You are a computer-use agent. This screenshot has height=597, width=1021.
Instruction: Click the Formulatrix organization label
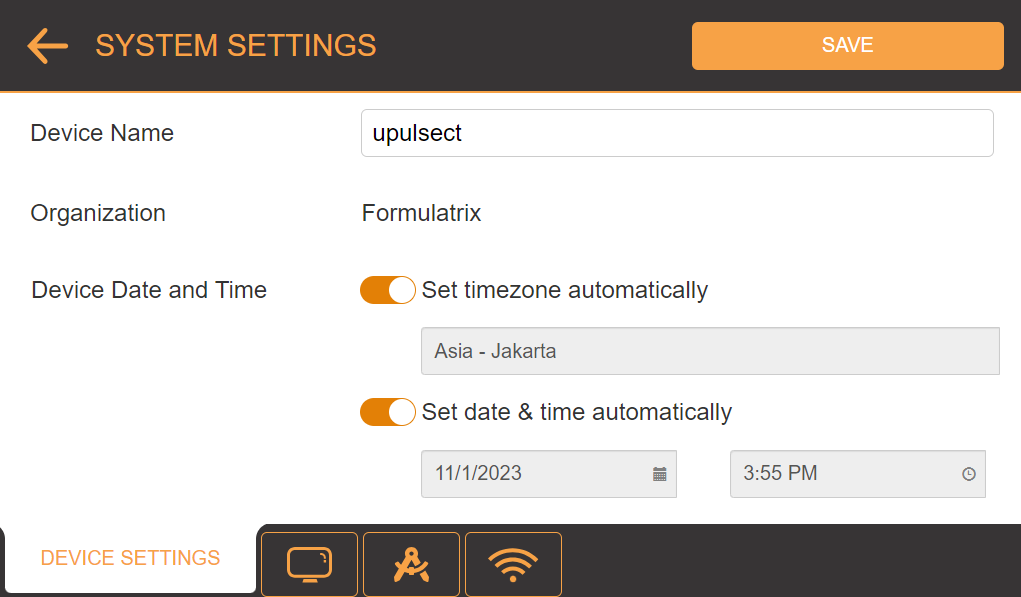pyautogui.click(x=421, y=212)
